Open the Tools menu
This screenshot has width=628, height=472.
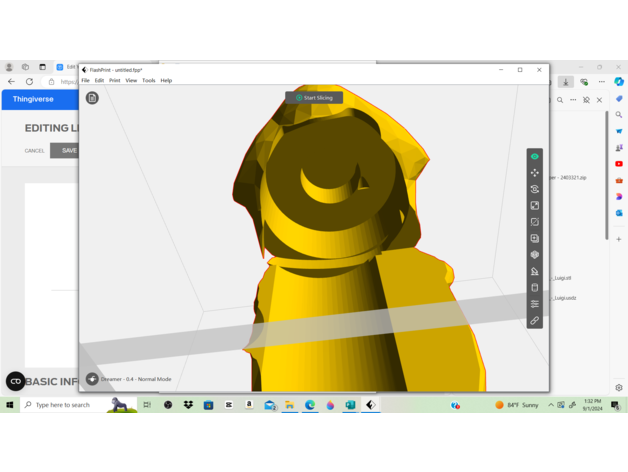point(148,81)
